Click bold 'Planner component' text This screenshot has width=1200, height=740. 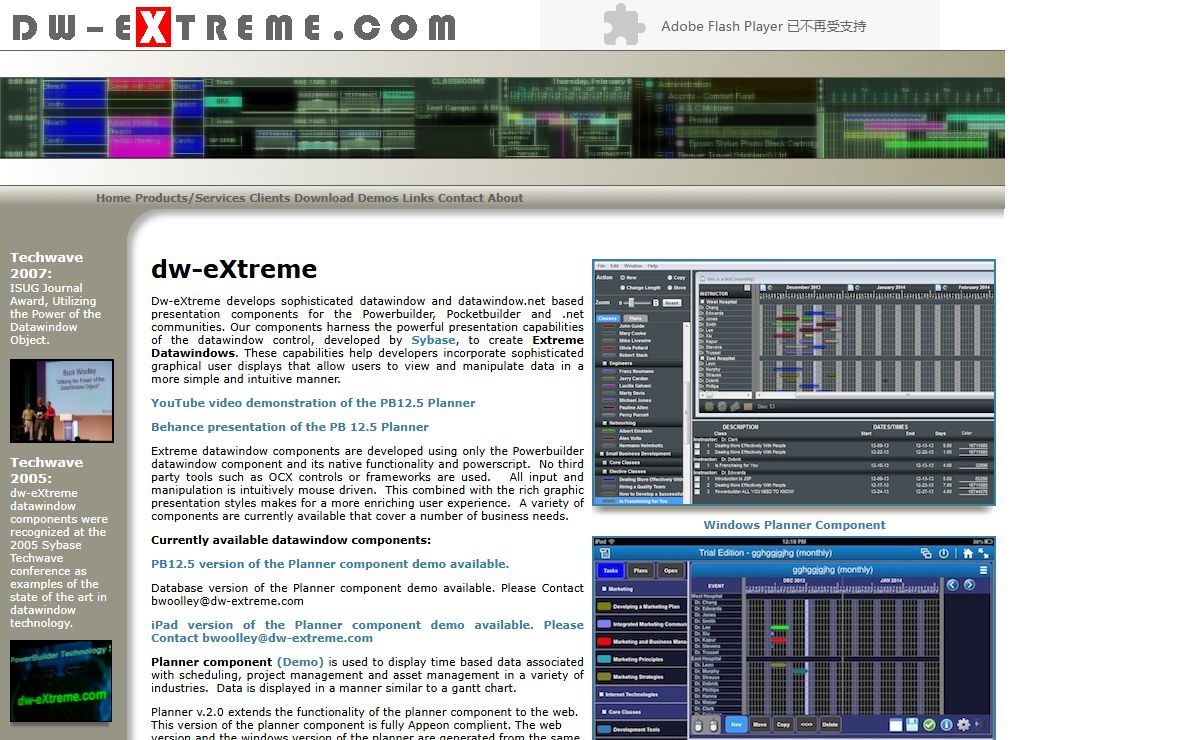tap(211, 662)
